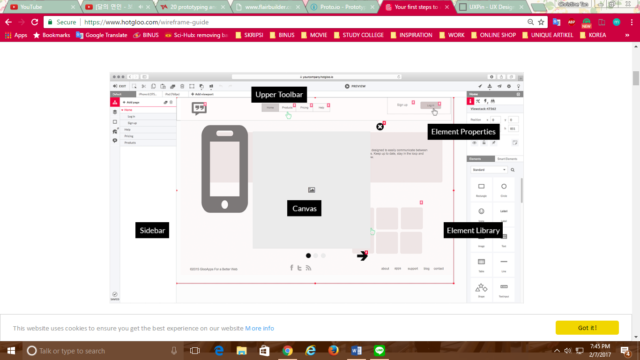The width and height of the screenshot is (640, 360).
Task: Bookmark this page with the star icon
Action: 541,22
